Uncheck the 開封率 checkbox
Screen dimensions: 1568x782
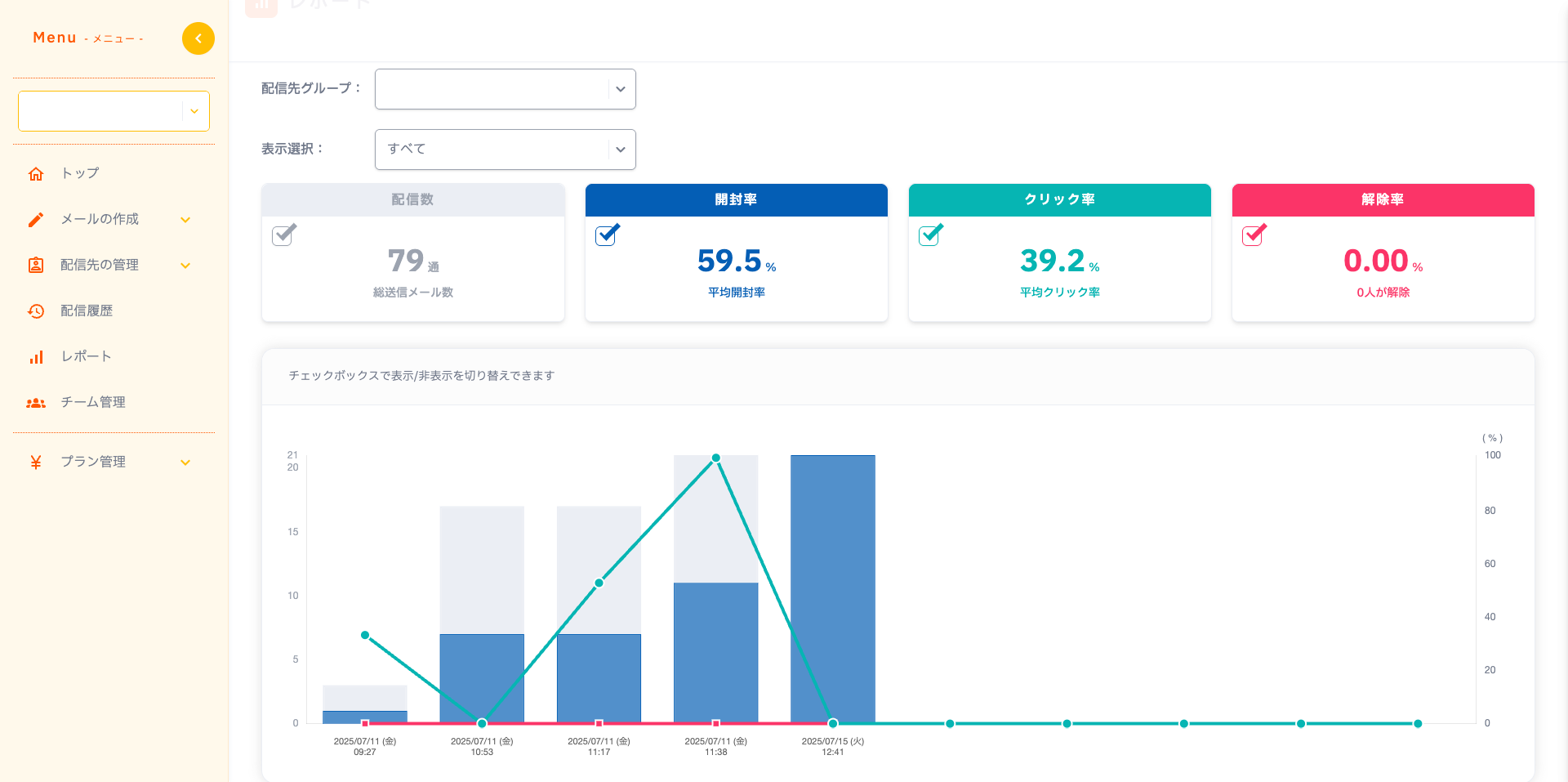(x=607, y=235)
